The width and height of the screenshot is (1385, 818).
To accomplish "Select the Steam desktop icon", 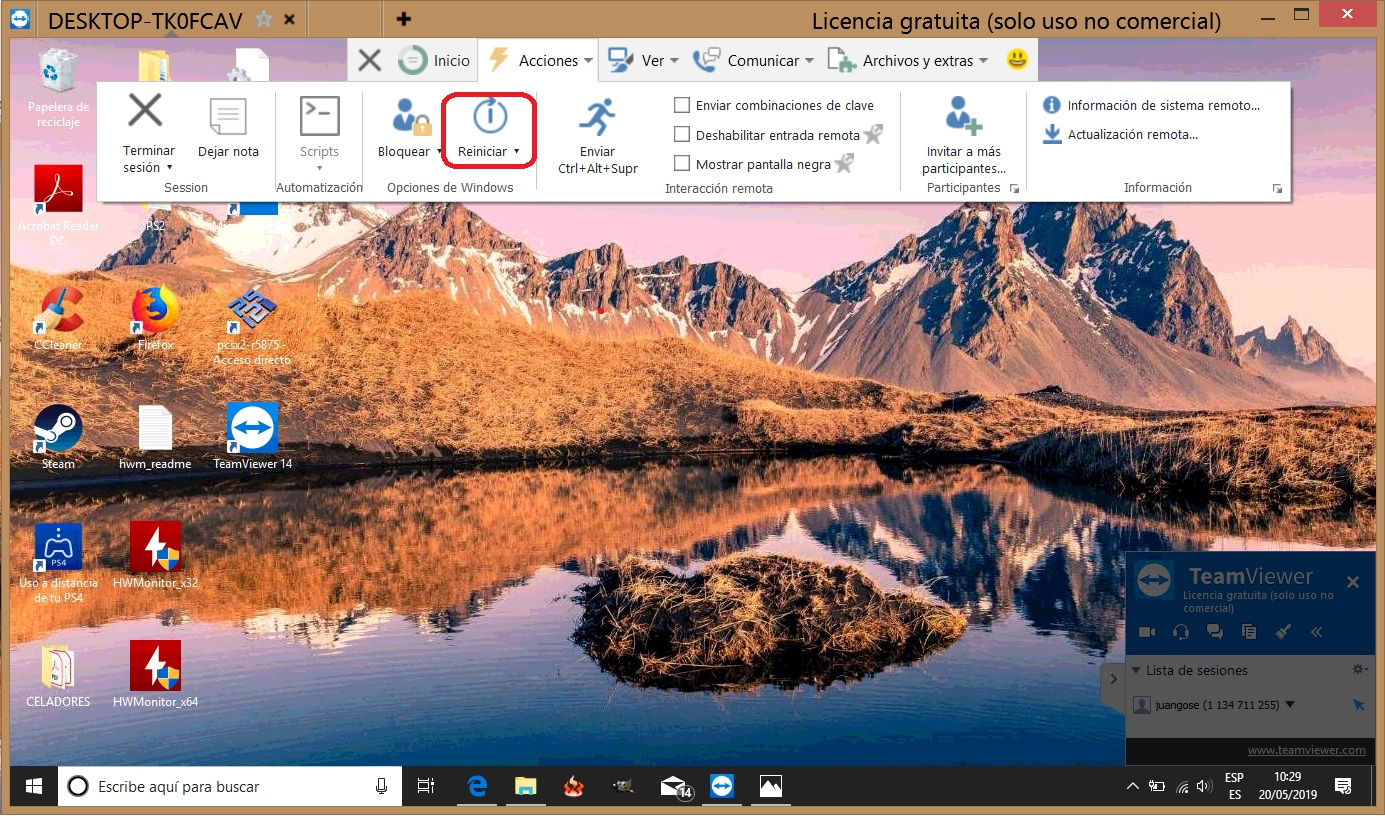I will click(x=58, y=438).
